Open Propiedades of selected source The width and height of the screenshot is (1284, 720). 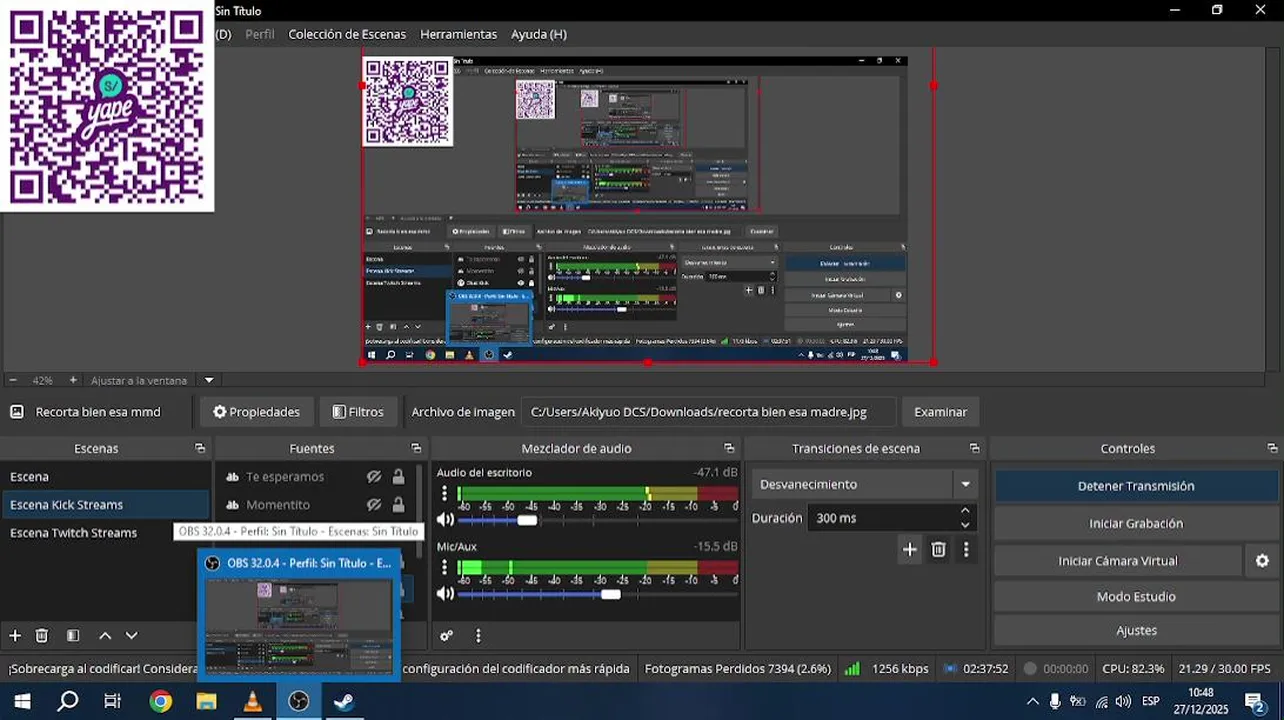(257, 412)
